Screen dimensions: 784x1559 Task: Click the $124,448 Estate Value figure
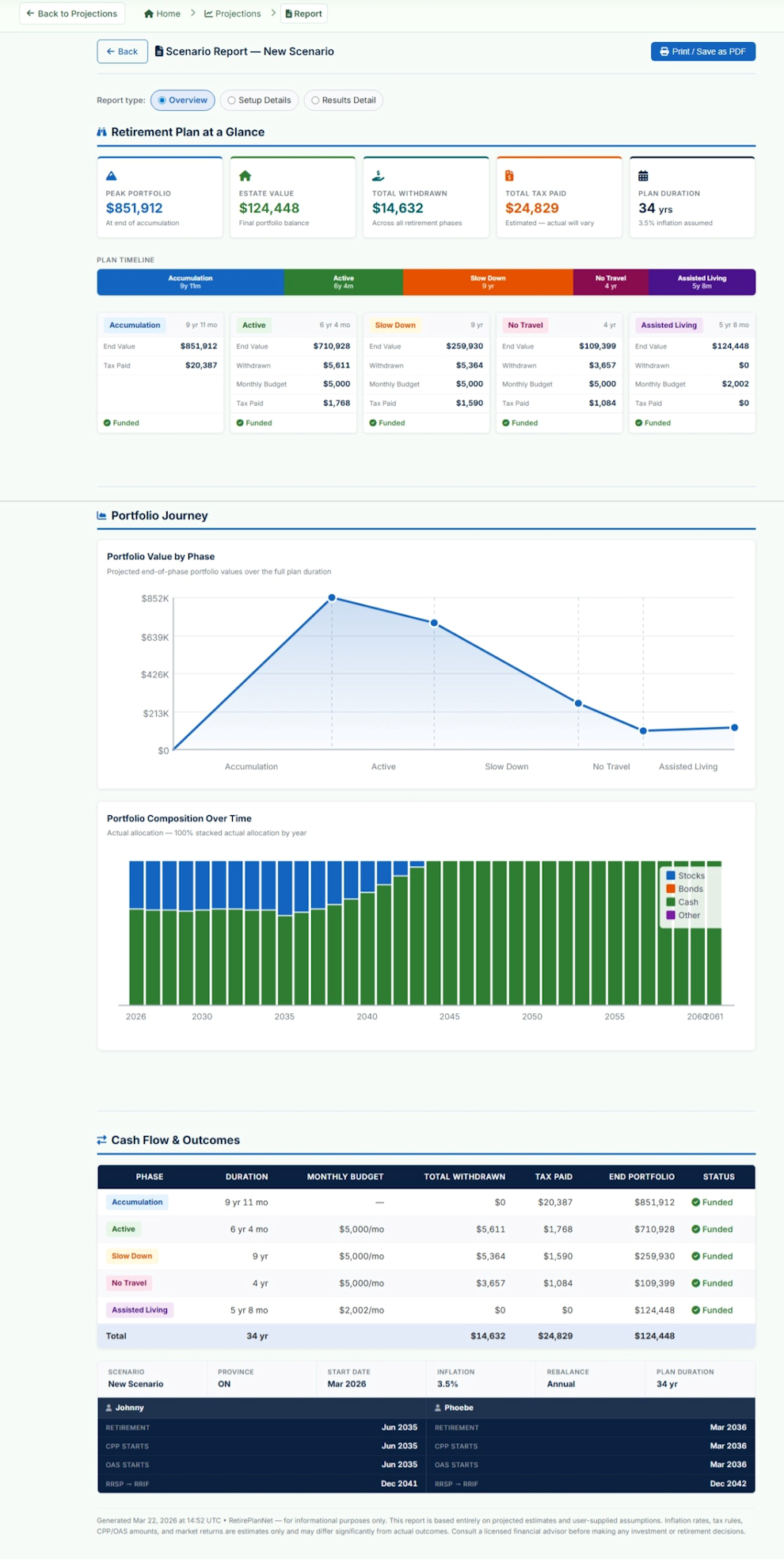click(269, 208)
